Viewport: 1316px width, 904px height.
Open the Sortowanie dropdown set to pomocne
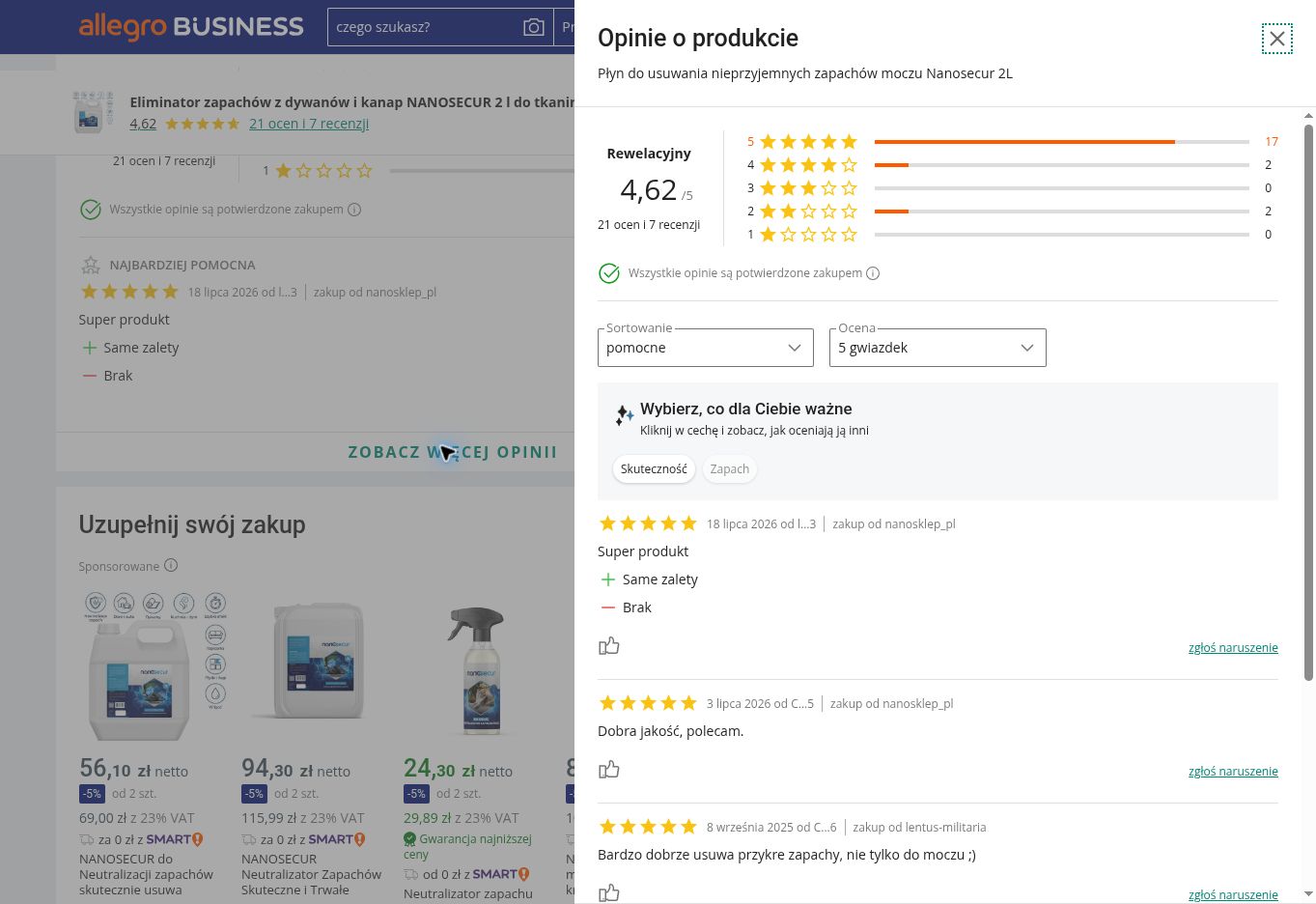click(x=706, y=348)
